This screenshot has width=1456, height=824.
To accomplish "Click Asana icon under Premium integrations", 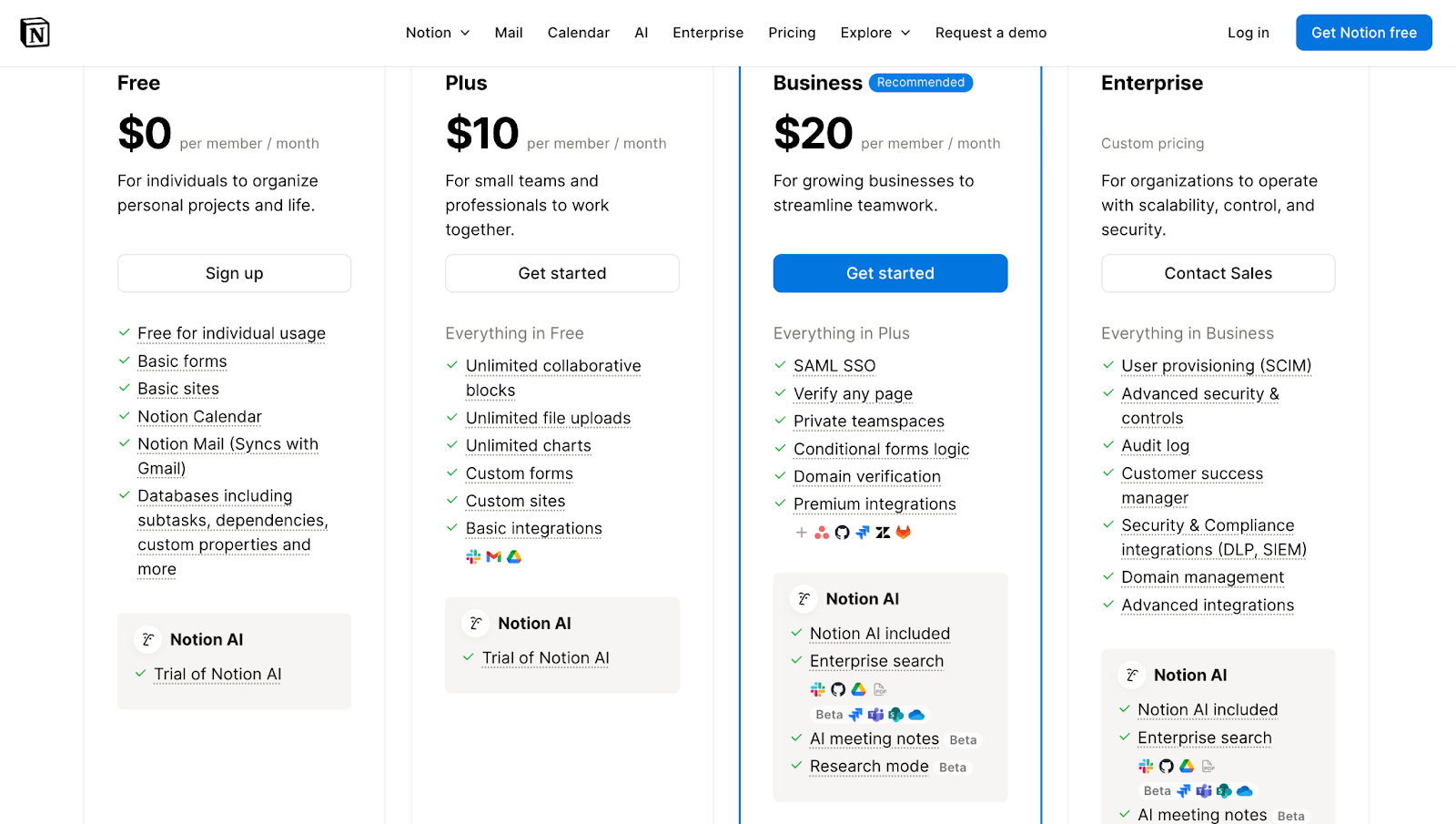I will pos(822,533).
